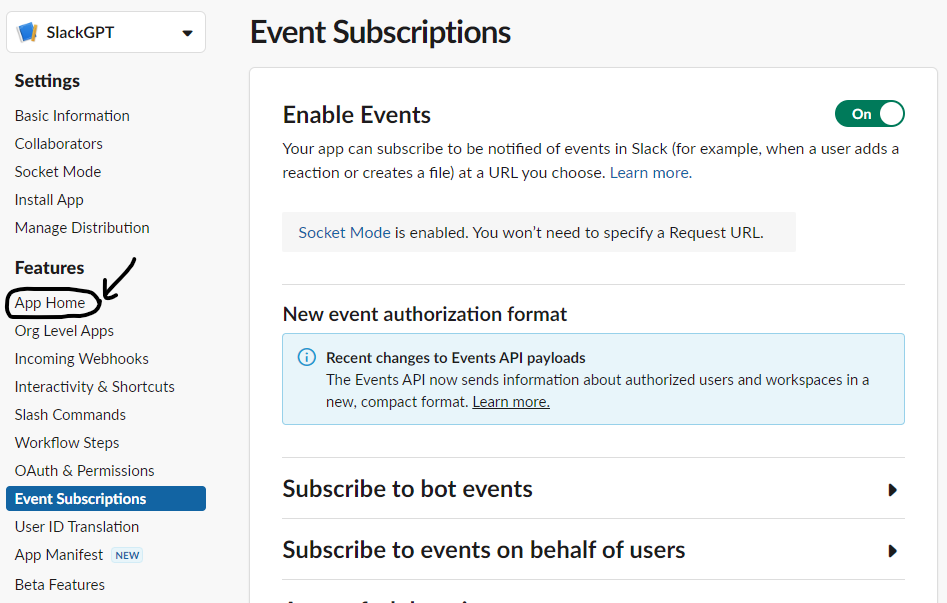Screen dimensions: 947x603
Task: Open App Home in the sidebar
Action: pyautogui.click(x=50, y=303)
